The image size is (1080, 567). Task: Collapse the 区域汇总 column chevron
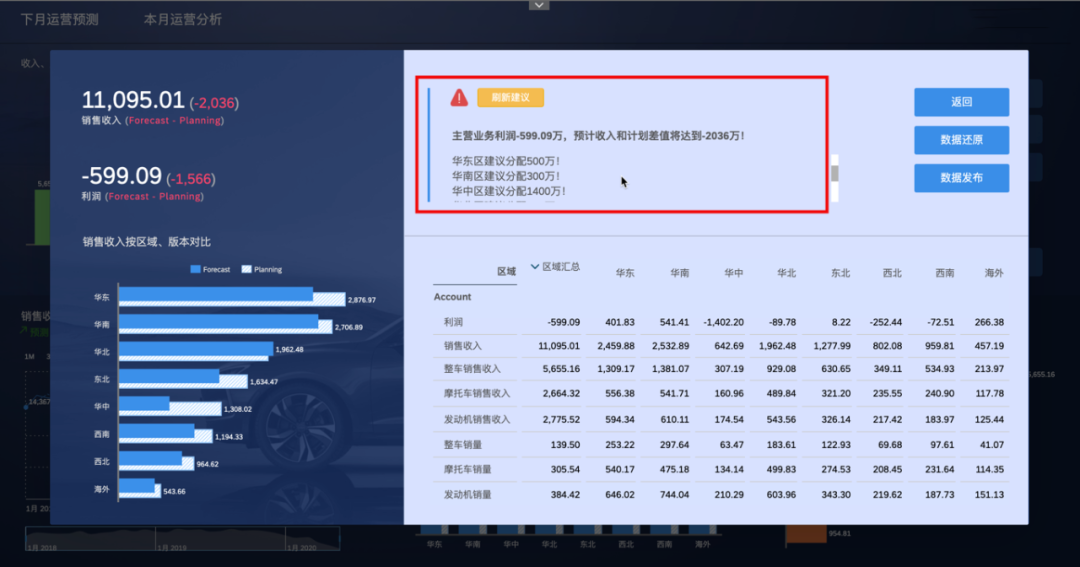pos(534,267)
